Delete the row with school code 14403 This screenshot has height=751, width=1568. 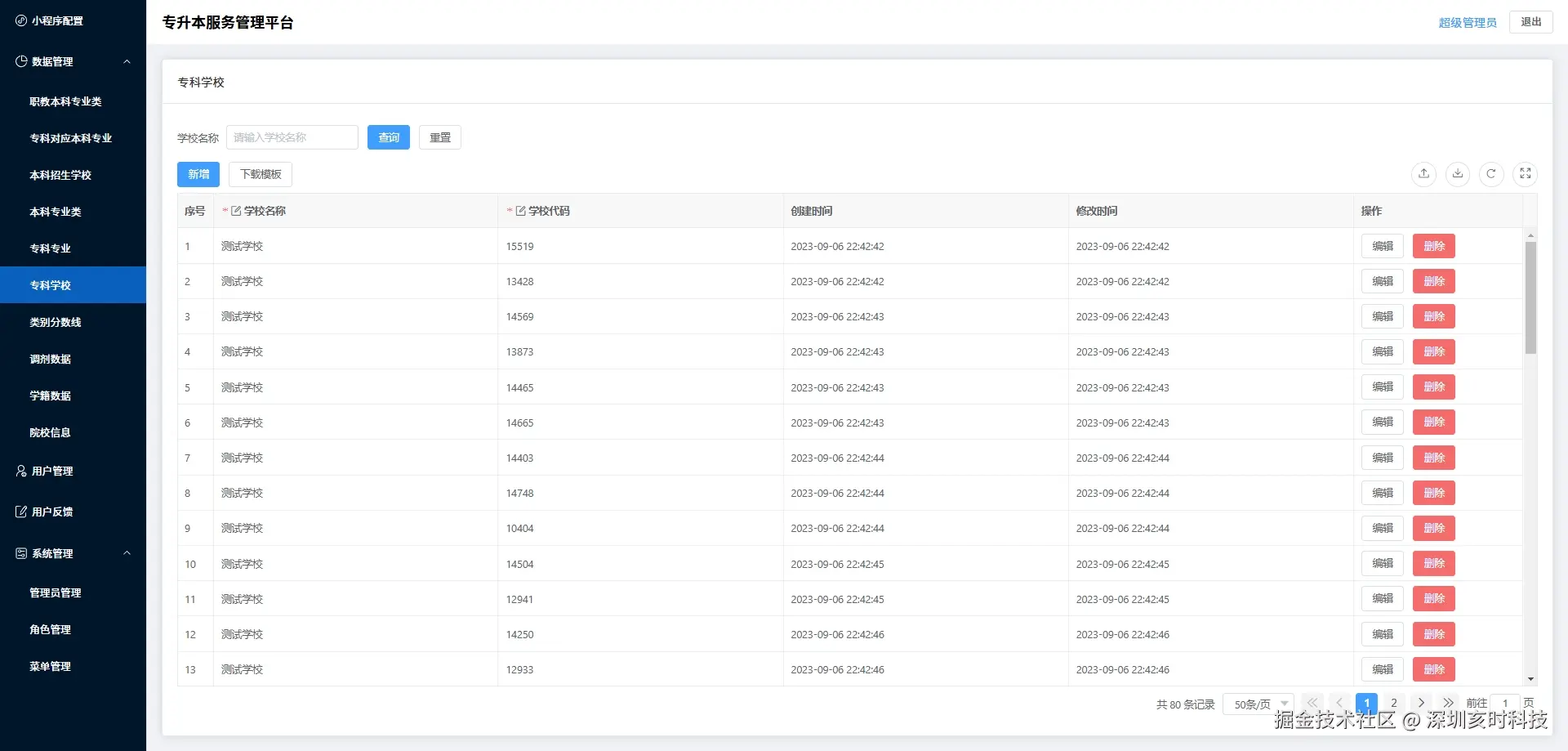1434,458
